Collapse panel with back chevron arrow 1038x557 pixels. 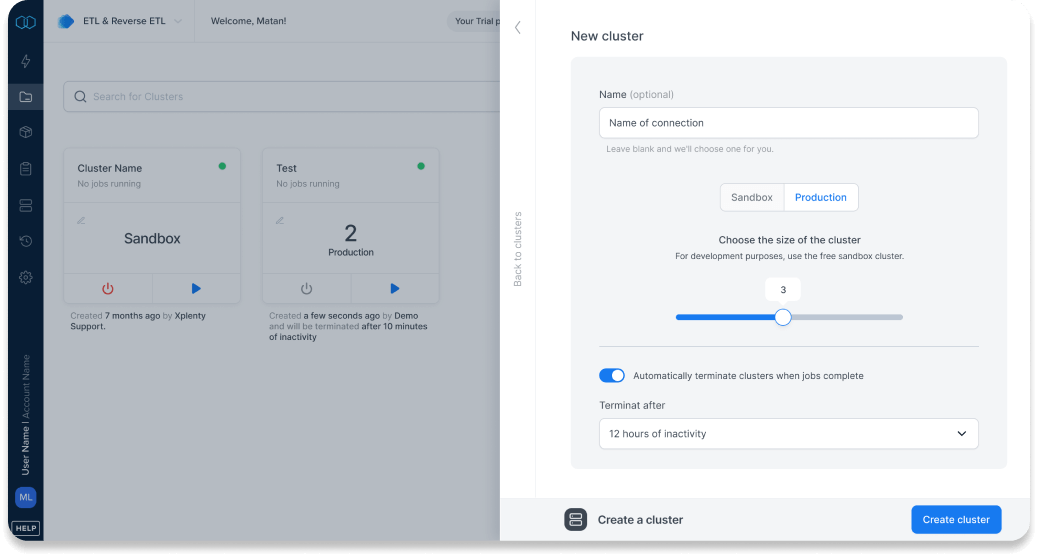(x=518, y=28)
